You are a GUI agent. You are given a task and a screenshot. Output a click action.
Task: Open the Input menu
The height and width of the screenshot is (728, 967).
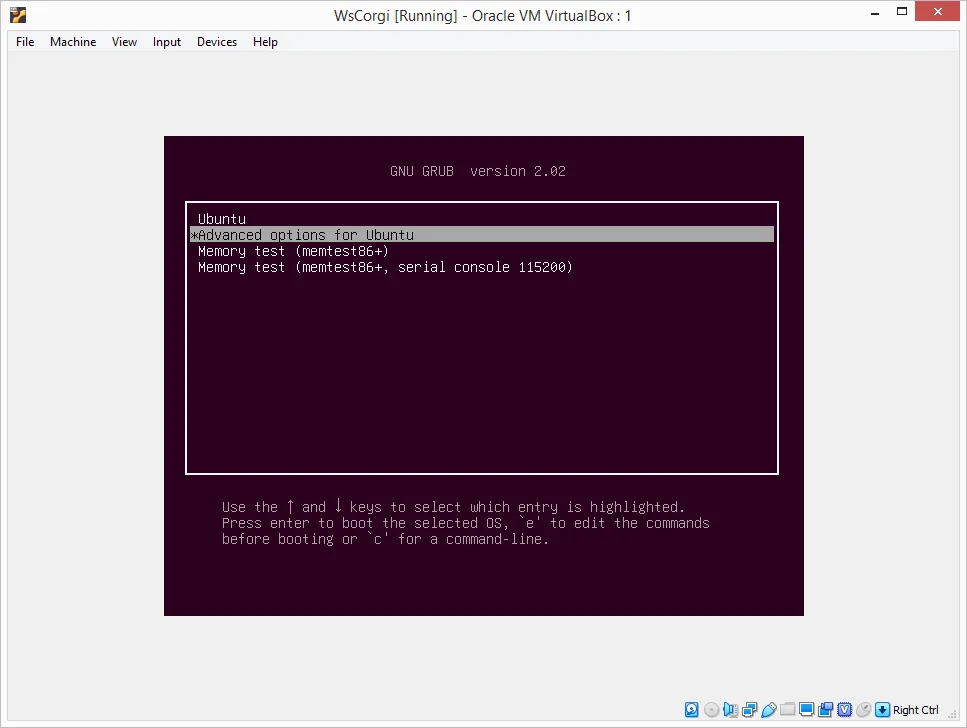(167, 42)
